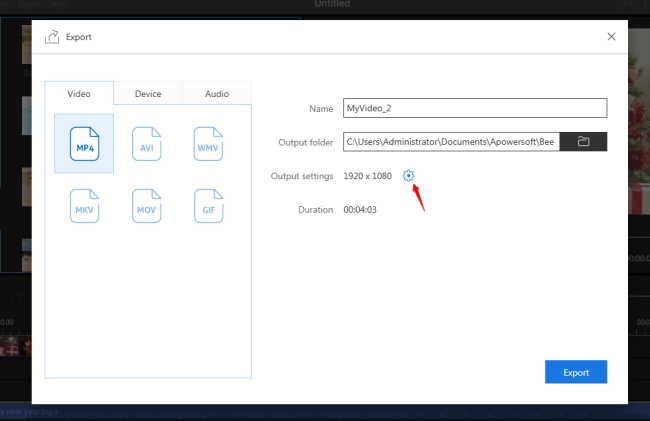Select MKV as export format
Image resolution: width=650 pixels, height=421 pixels.
pyautogui.click(x=84, y=205)
